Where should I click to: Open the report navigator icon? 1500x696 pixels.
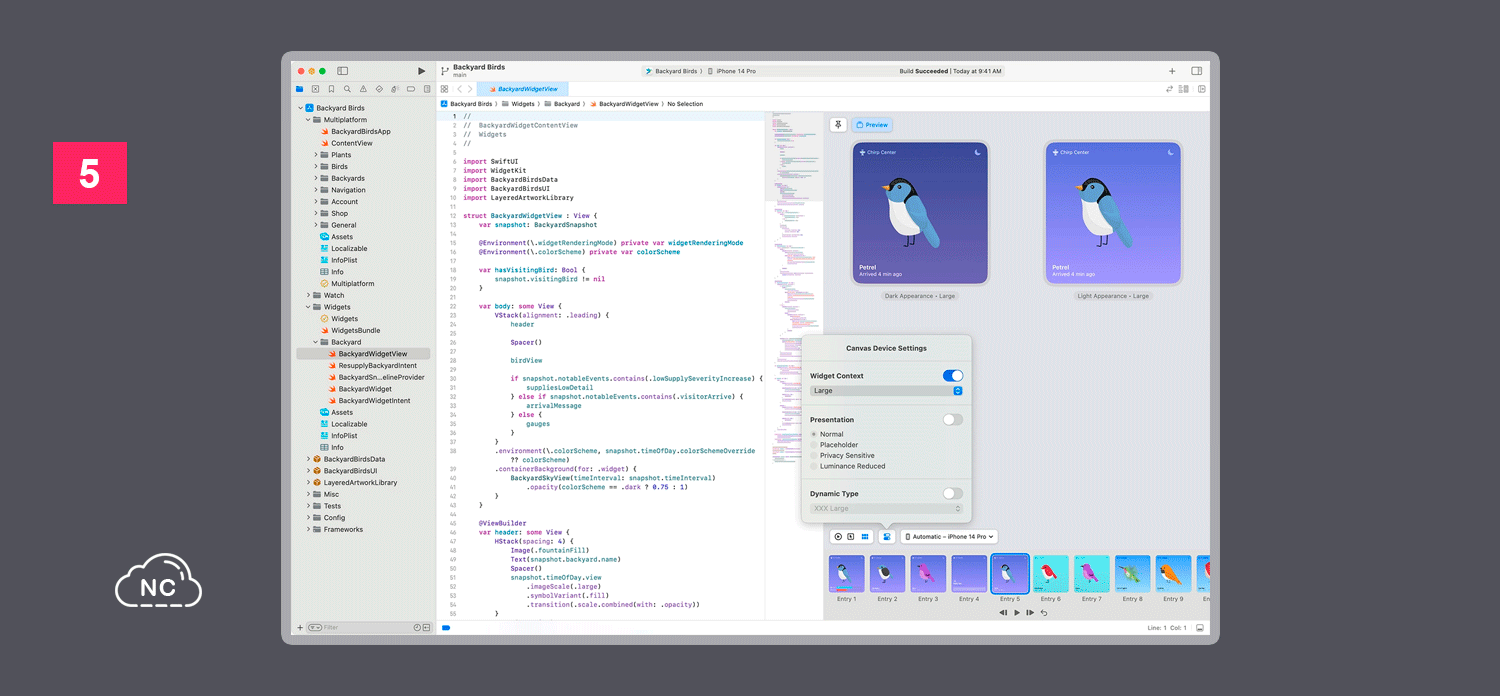tap(427, 89)
